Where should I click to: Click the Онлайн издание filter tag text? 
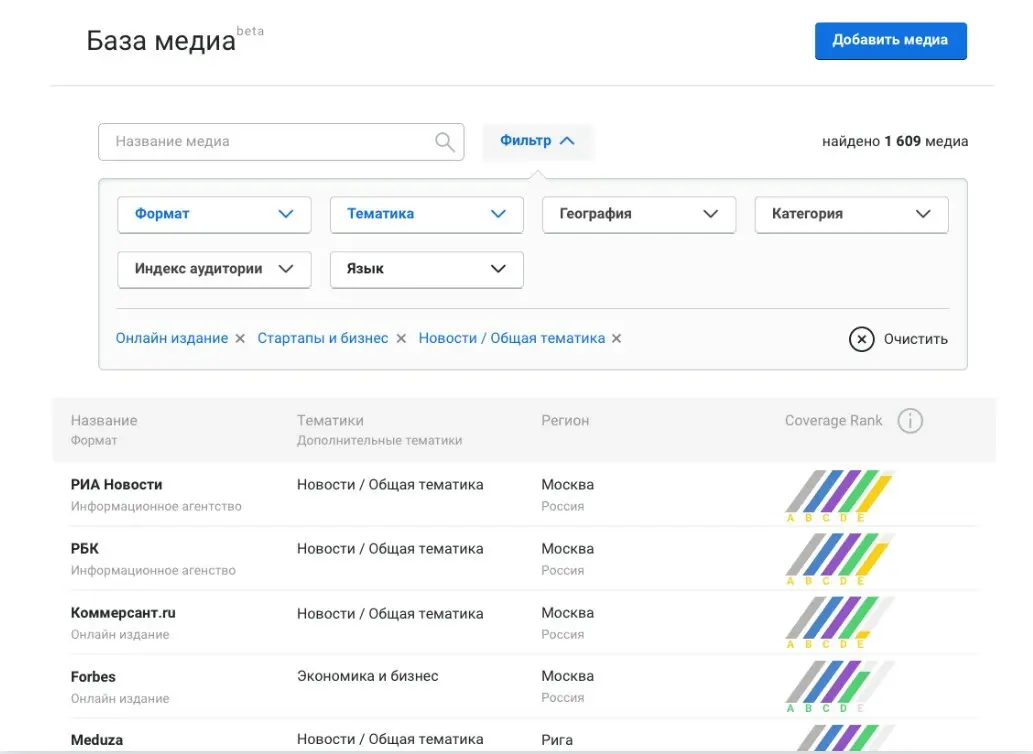172,338
